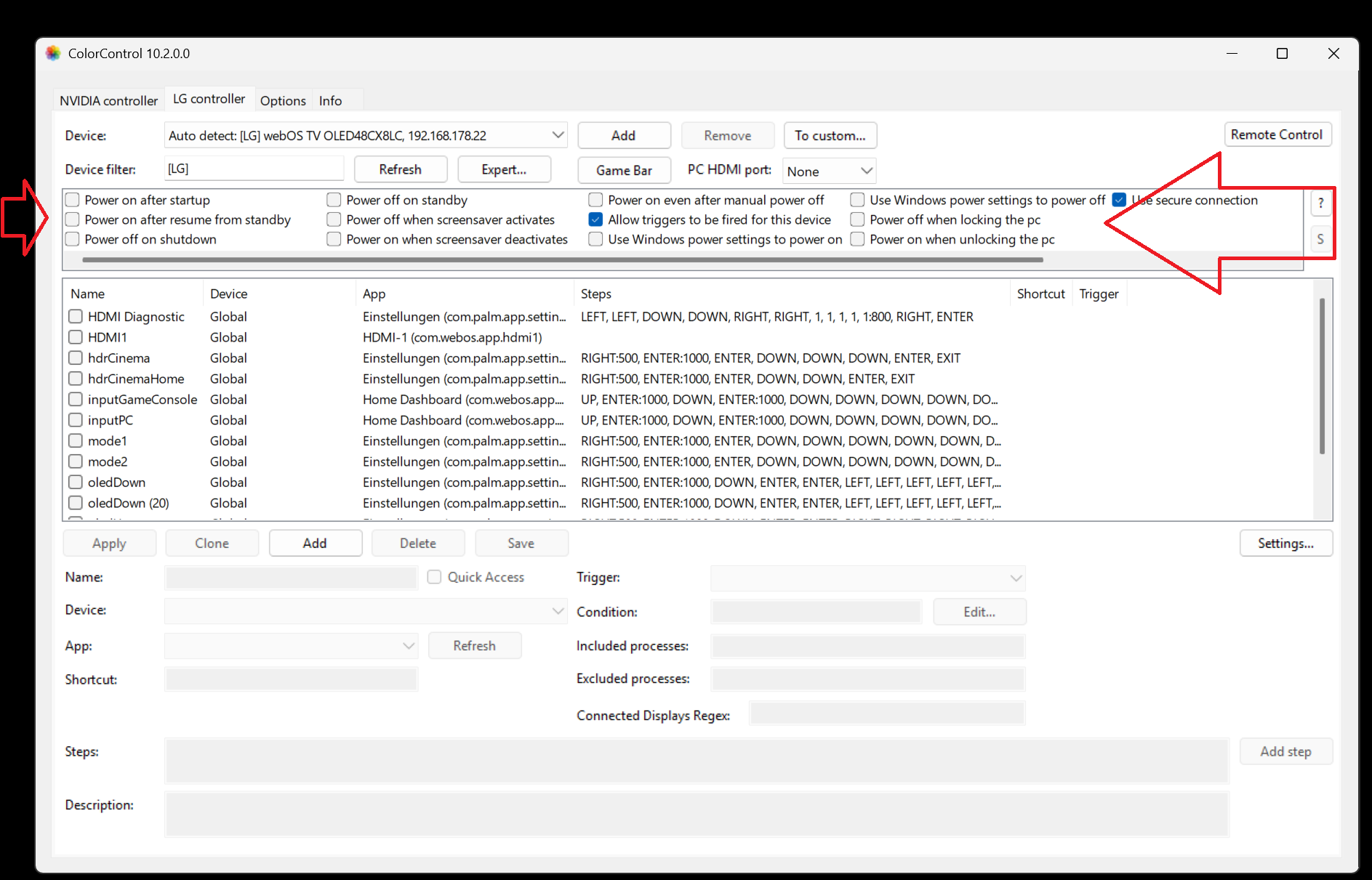Image resolution: width=1372 pixels, height=880 pixels.
Task: Open the Settings... button
Action: [x=1286, y=544]
